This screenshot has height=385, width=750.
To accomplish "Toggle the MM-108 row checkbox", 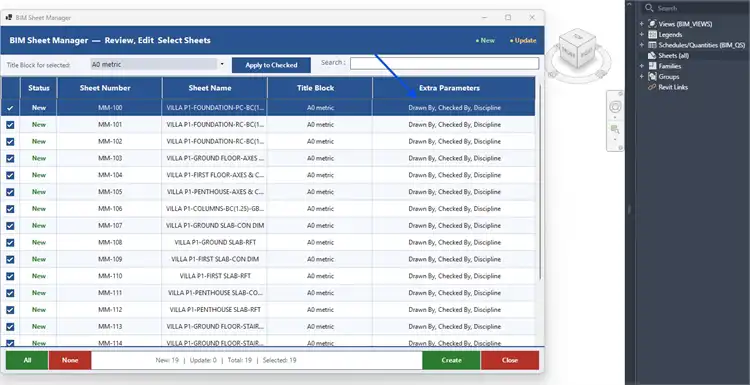I will pyautogui.click(x=10, y=242).
